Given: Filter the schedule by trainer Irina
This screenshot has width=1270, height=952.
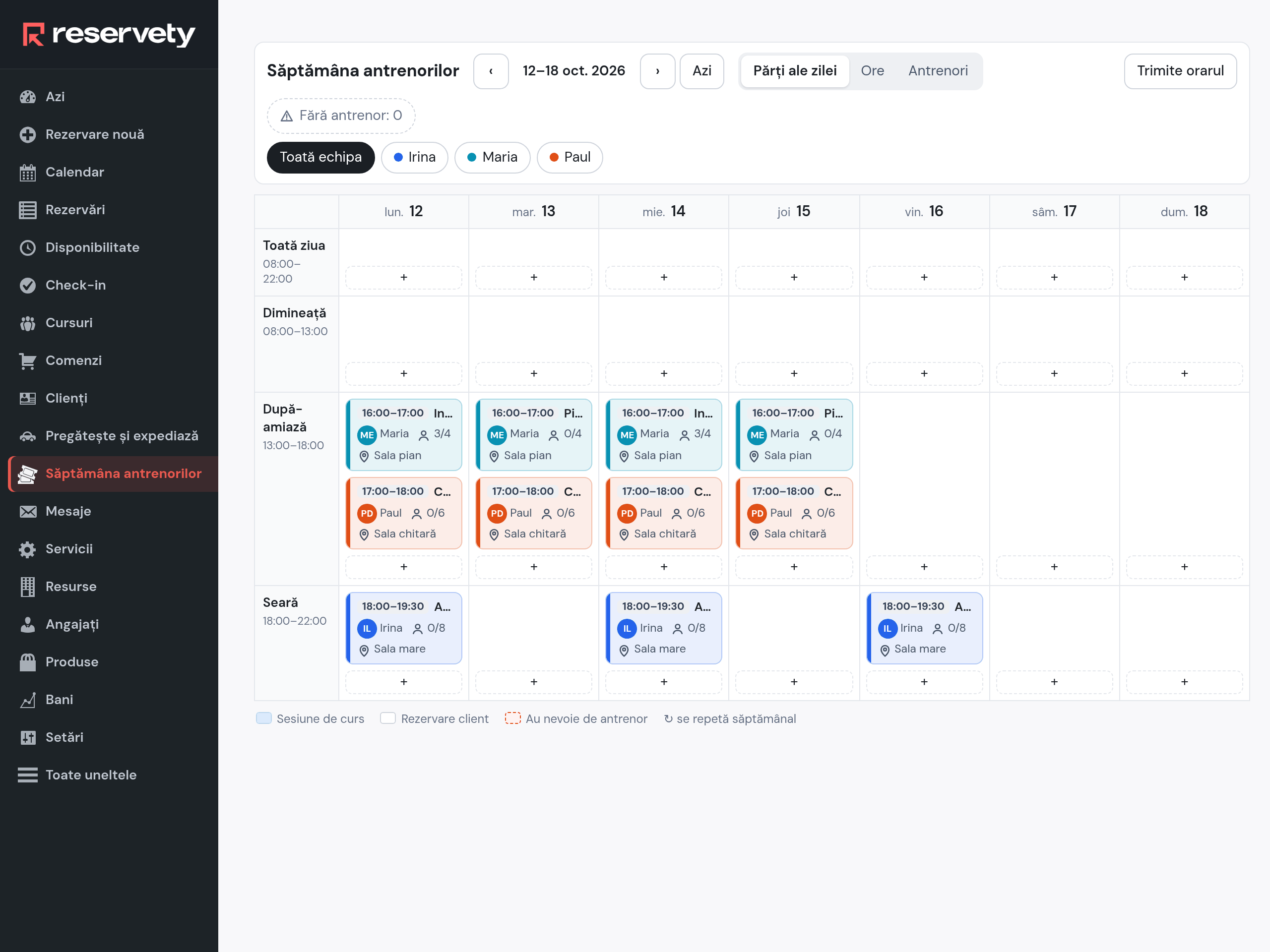Looking at the screenshot, I should pyautogui.click(x=415, y=157).
